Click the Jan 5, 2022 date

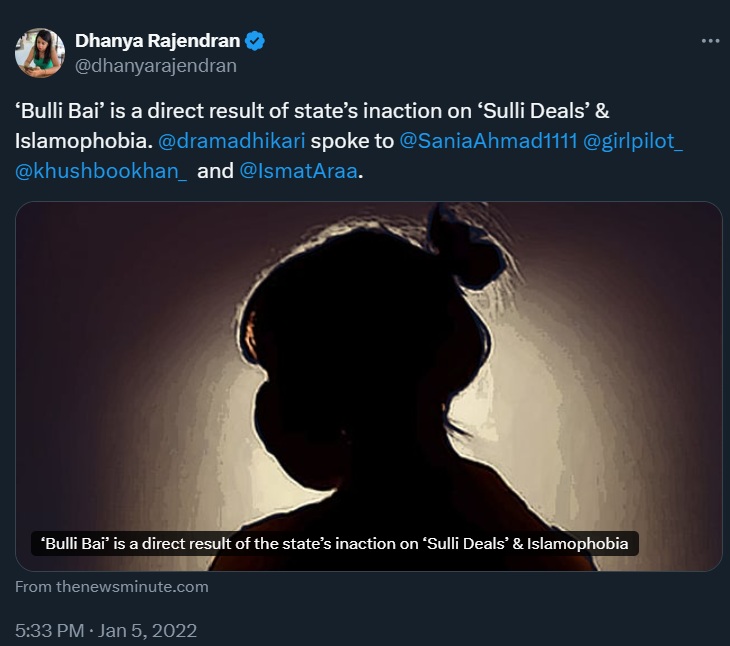151,631
